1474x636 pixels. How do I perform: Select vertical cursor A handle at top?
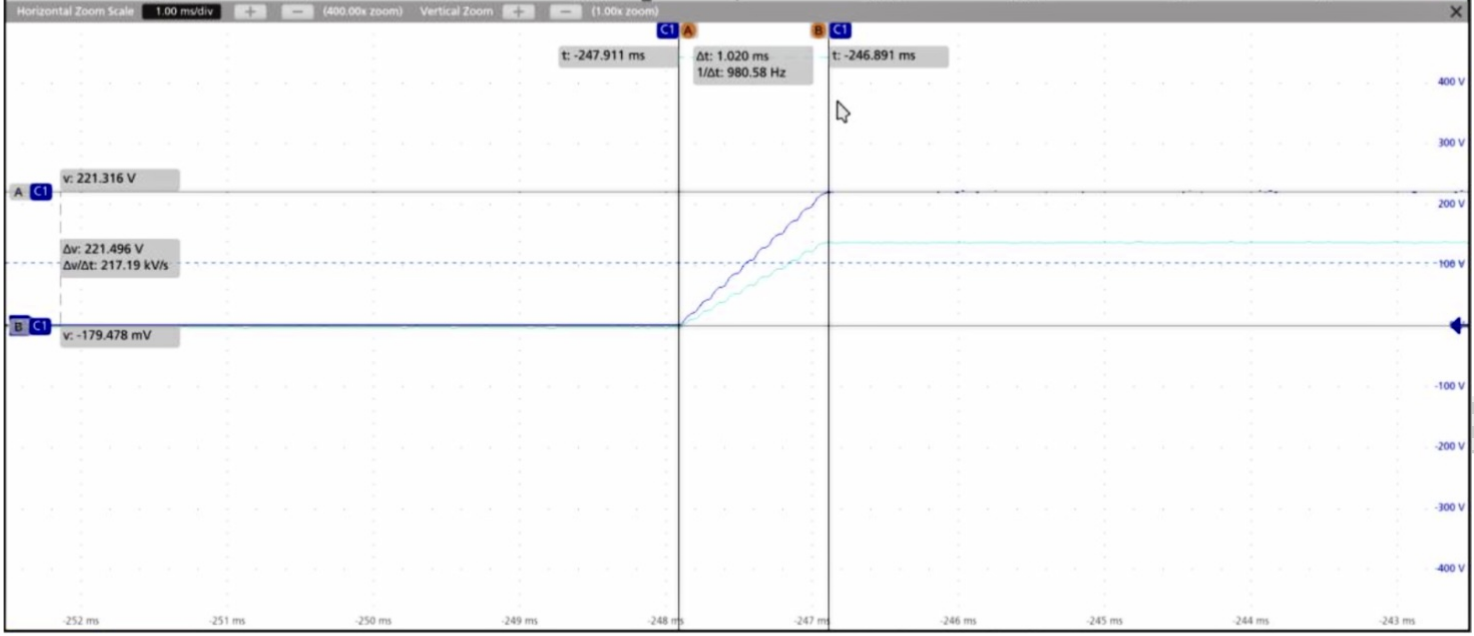[x=689, y=31]
